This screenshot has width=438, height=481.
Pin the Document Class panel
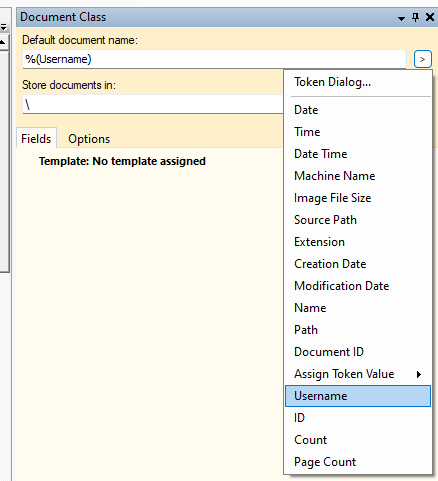tap(415, 17)
